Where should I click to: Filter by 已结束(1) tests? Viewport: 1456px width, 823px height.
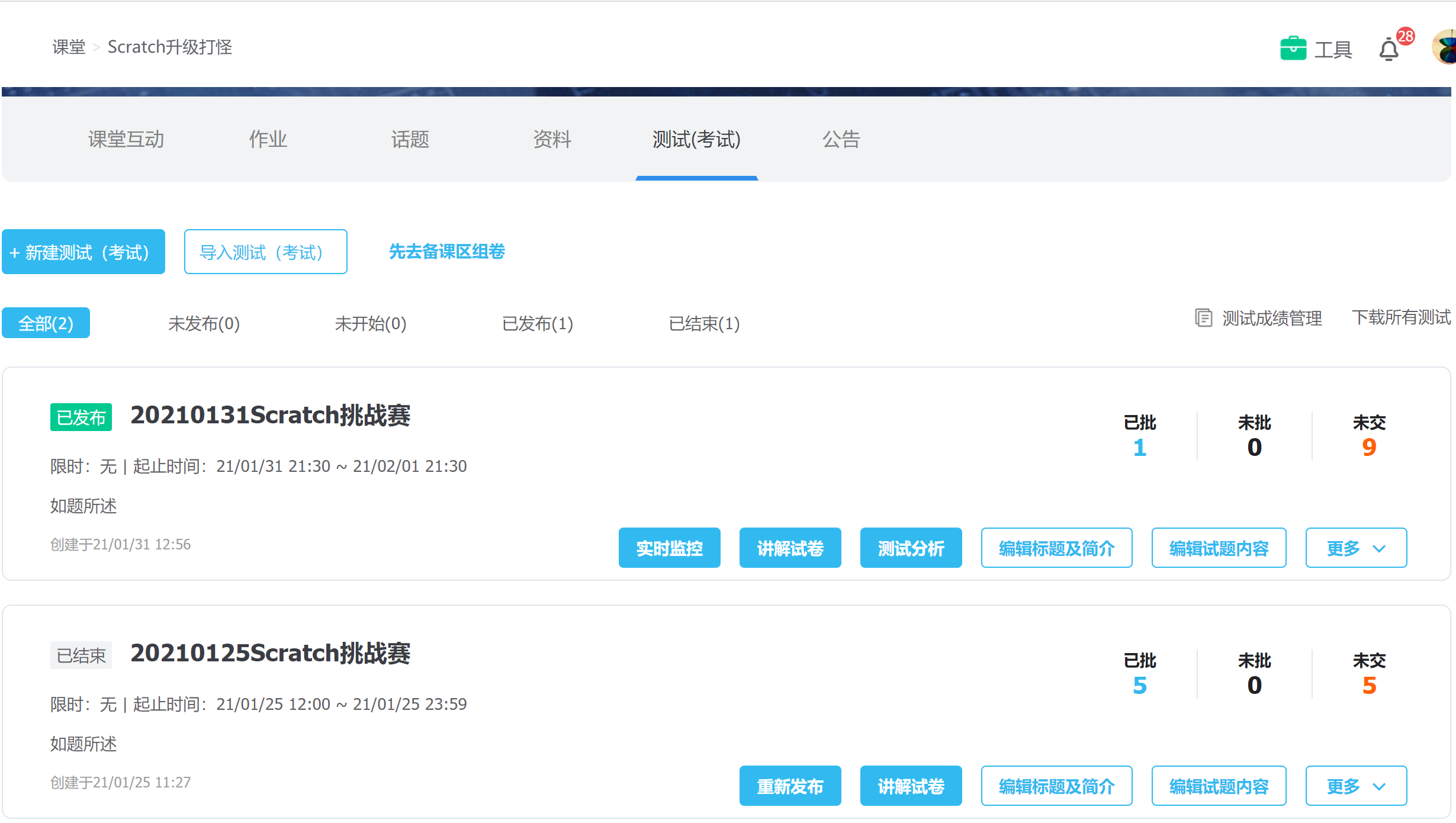point(704,324)
